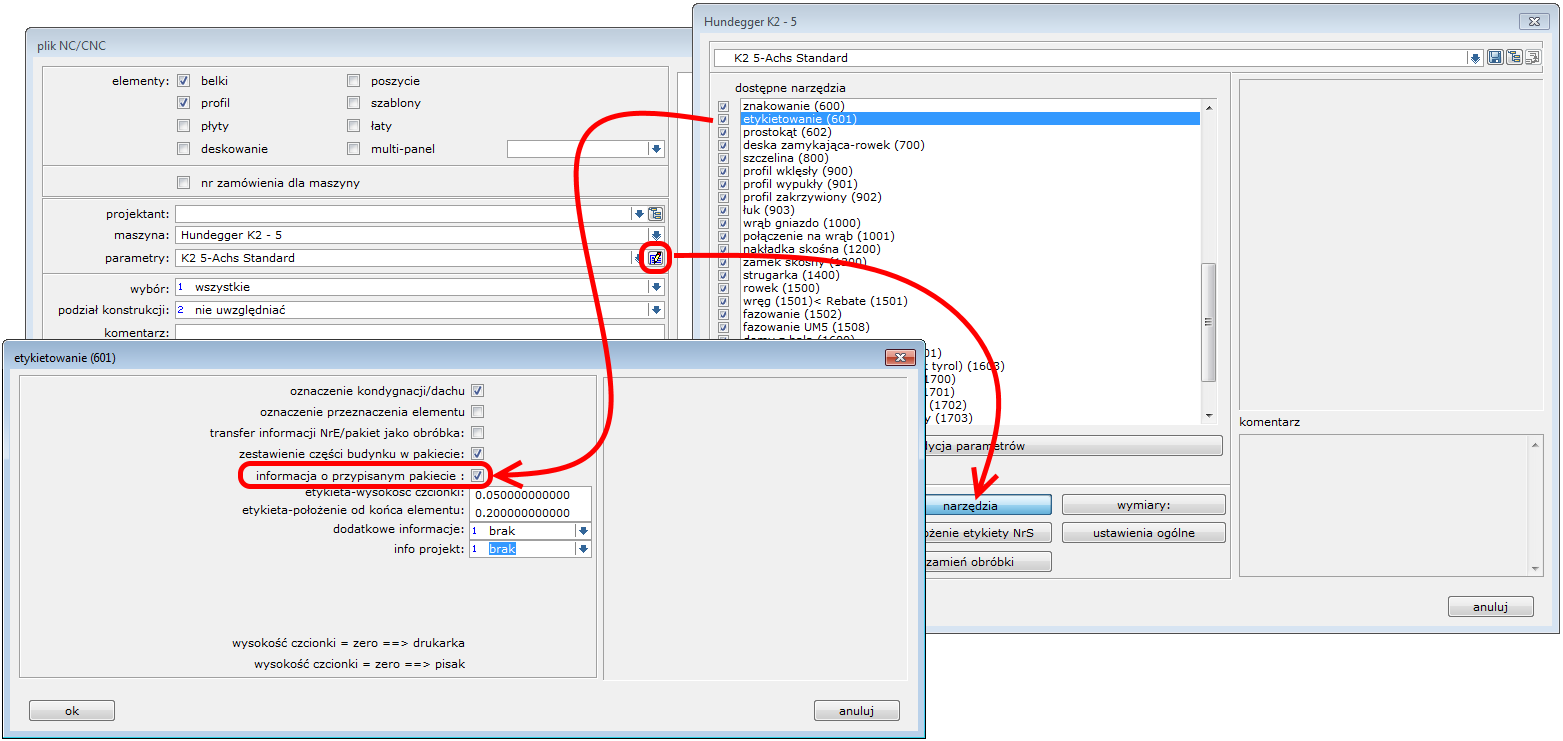Click the etykieta-wysokość czcionki value field
Screen dimensions: 1563x741
[x=531, y=495]
